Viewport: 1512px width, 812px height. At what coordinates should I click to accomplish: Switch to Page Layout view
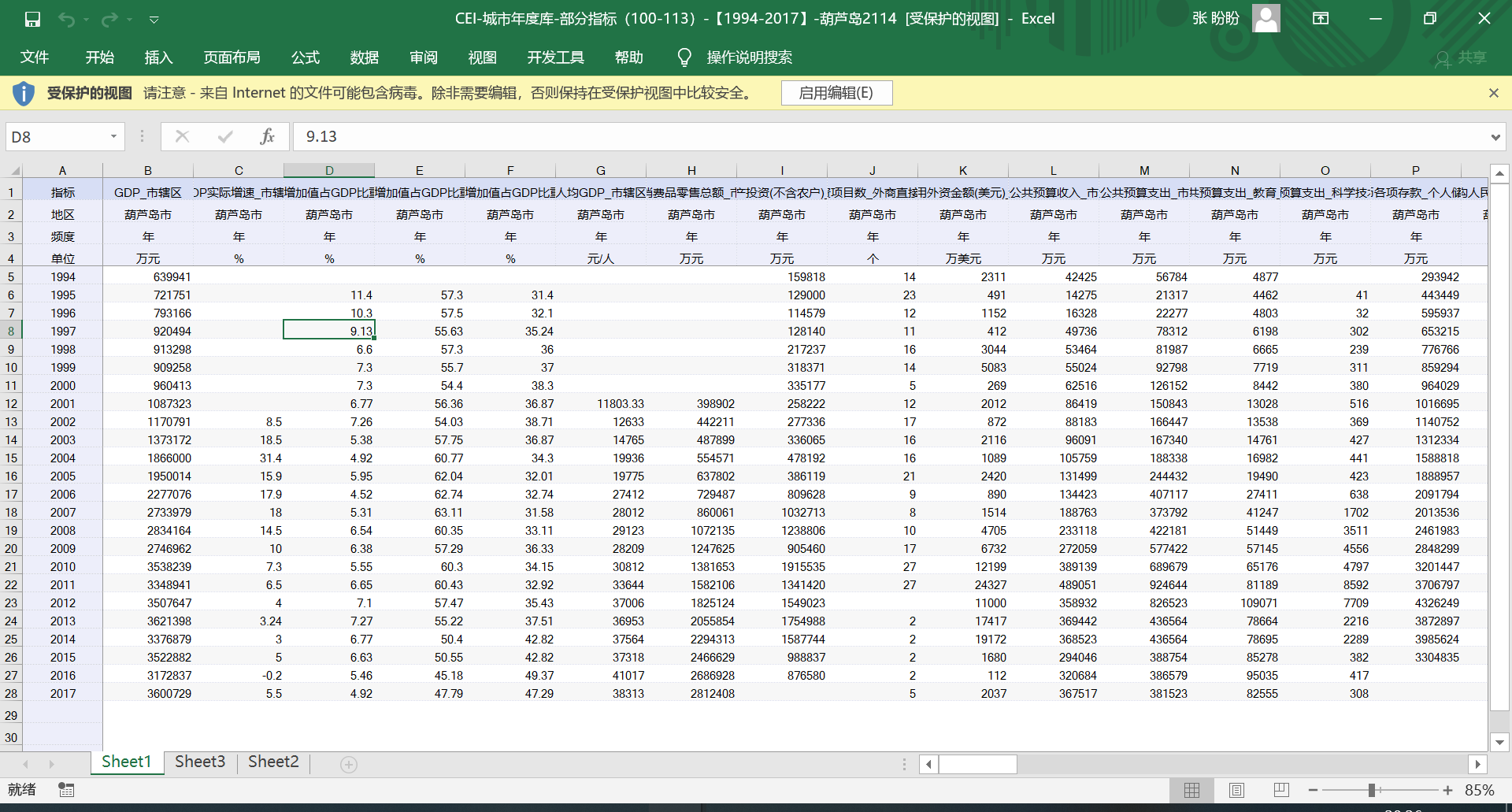(x=1236, y=790)
